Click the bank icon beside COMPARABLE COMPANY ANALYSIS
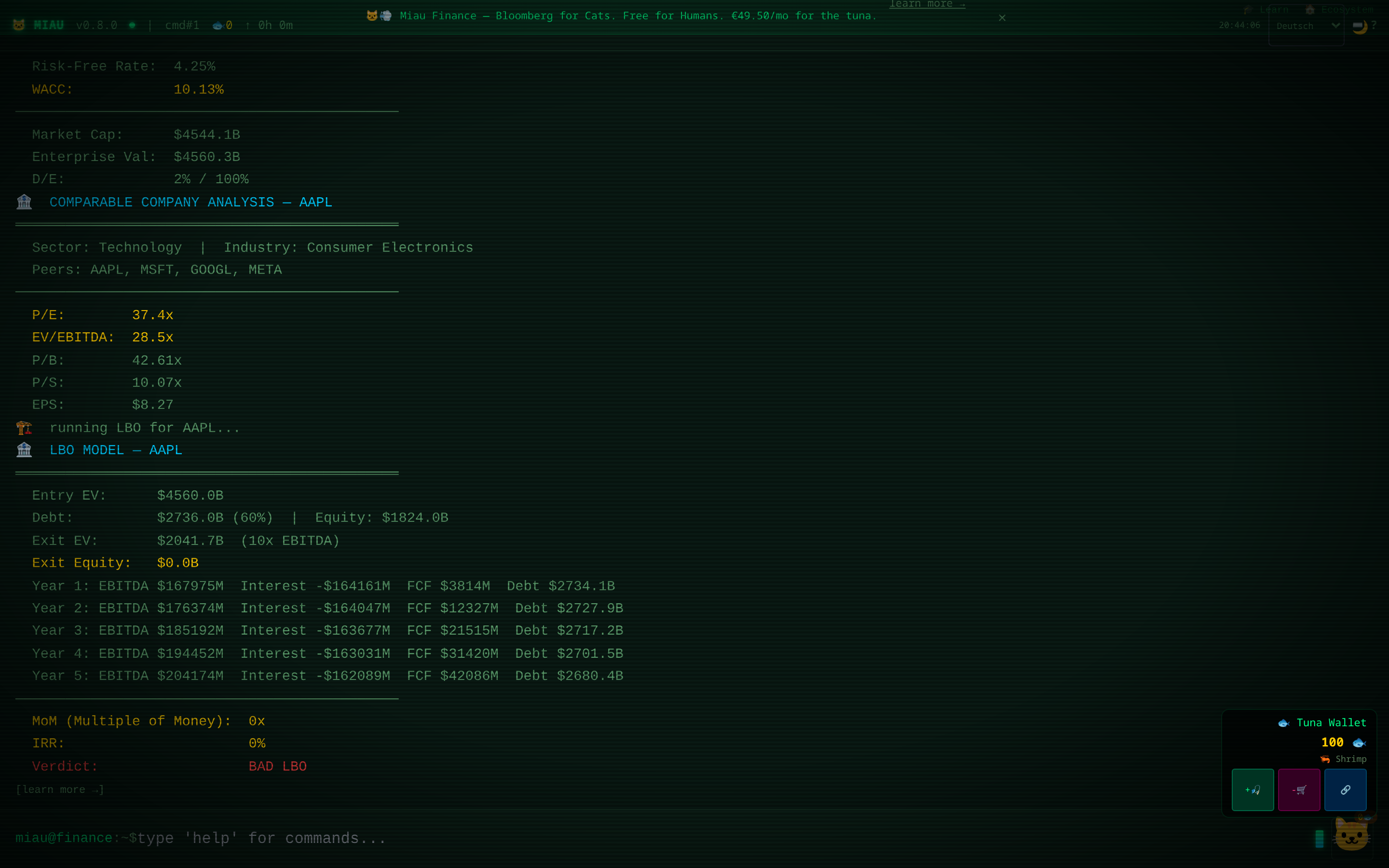Screen dimensions: 1389x868 click(24, 202)
